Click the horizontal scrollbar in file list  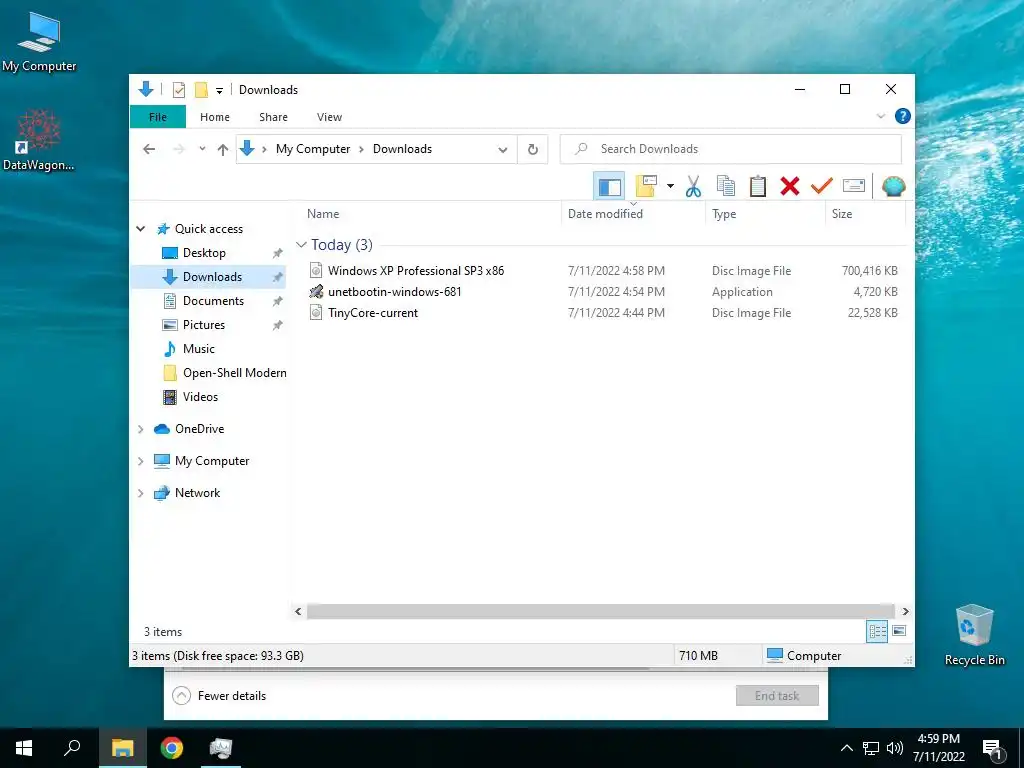coord(600,611)
